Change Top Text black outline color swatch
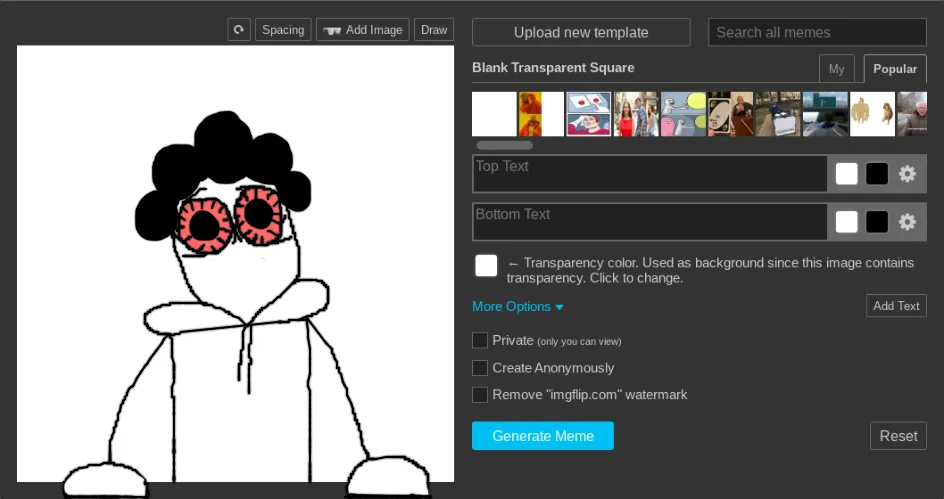 point(877,174)
